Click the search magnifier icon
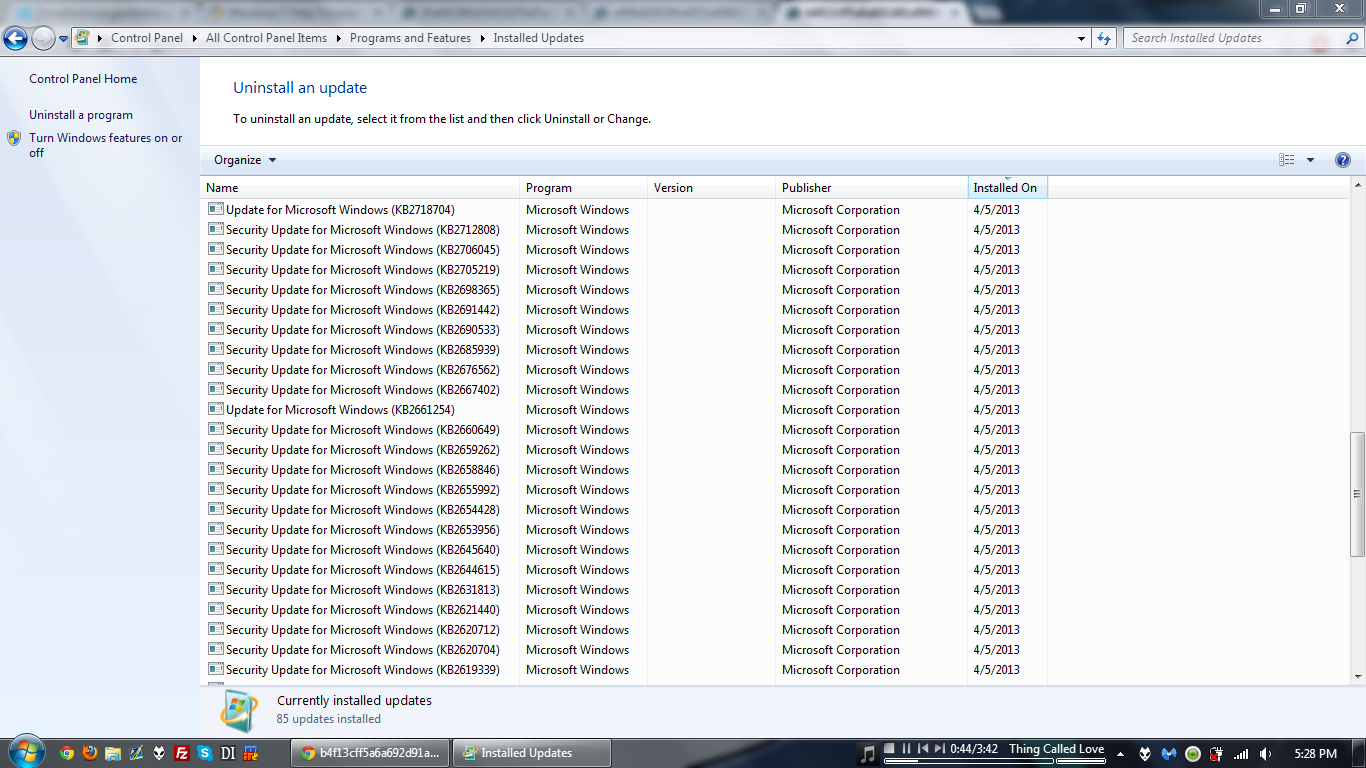Image resolution: width=1366 pixels, height=768 pixels. (x=1350, y=39)
